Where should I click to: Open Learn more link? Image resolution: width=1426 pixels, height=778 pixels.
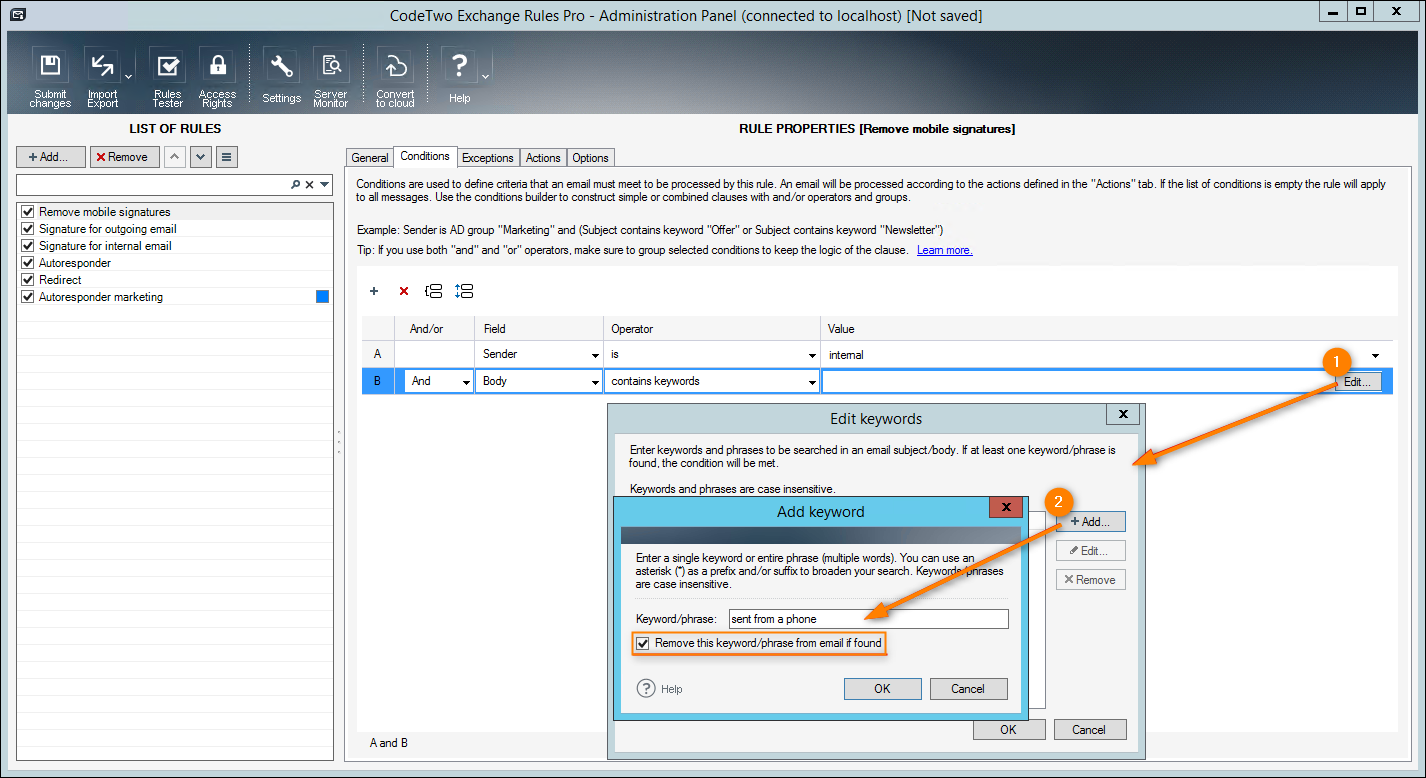[x=945, y=250]
